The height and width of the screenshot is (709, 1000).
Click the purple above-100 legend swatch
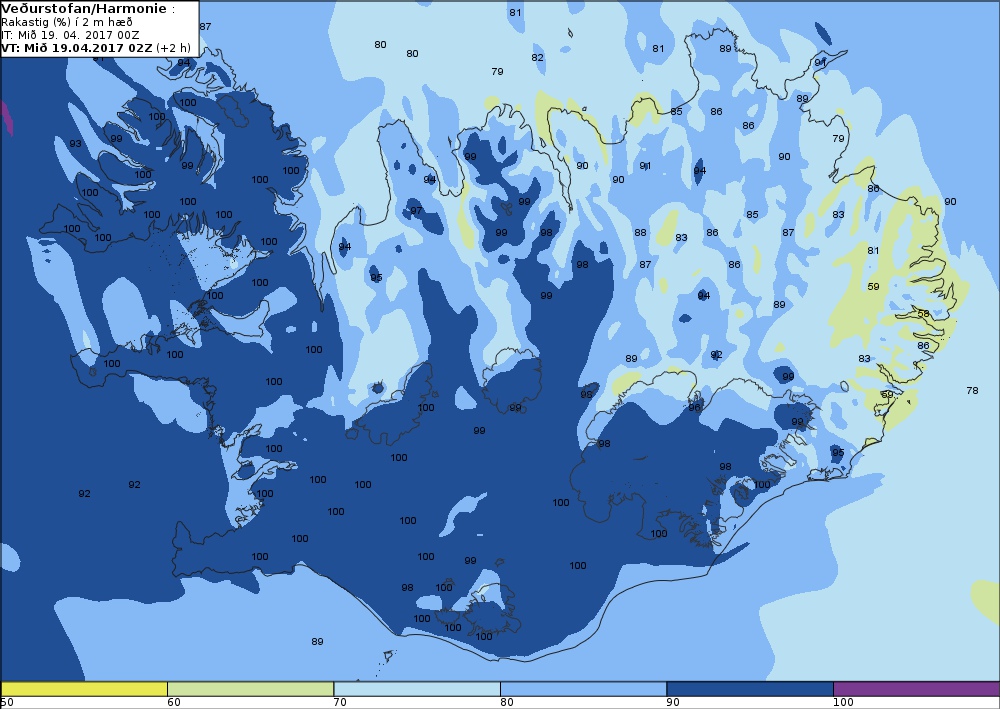pyautogui.click(x=916, y=689)
